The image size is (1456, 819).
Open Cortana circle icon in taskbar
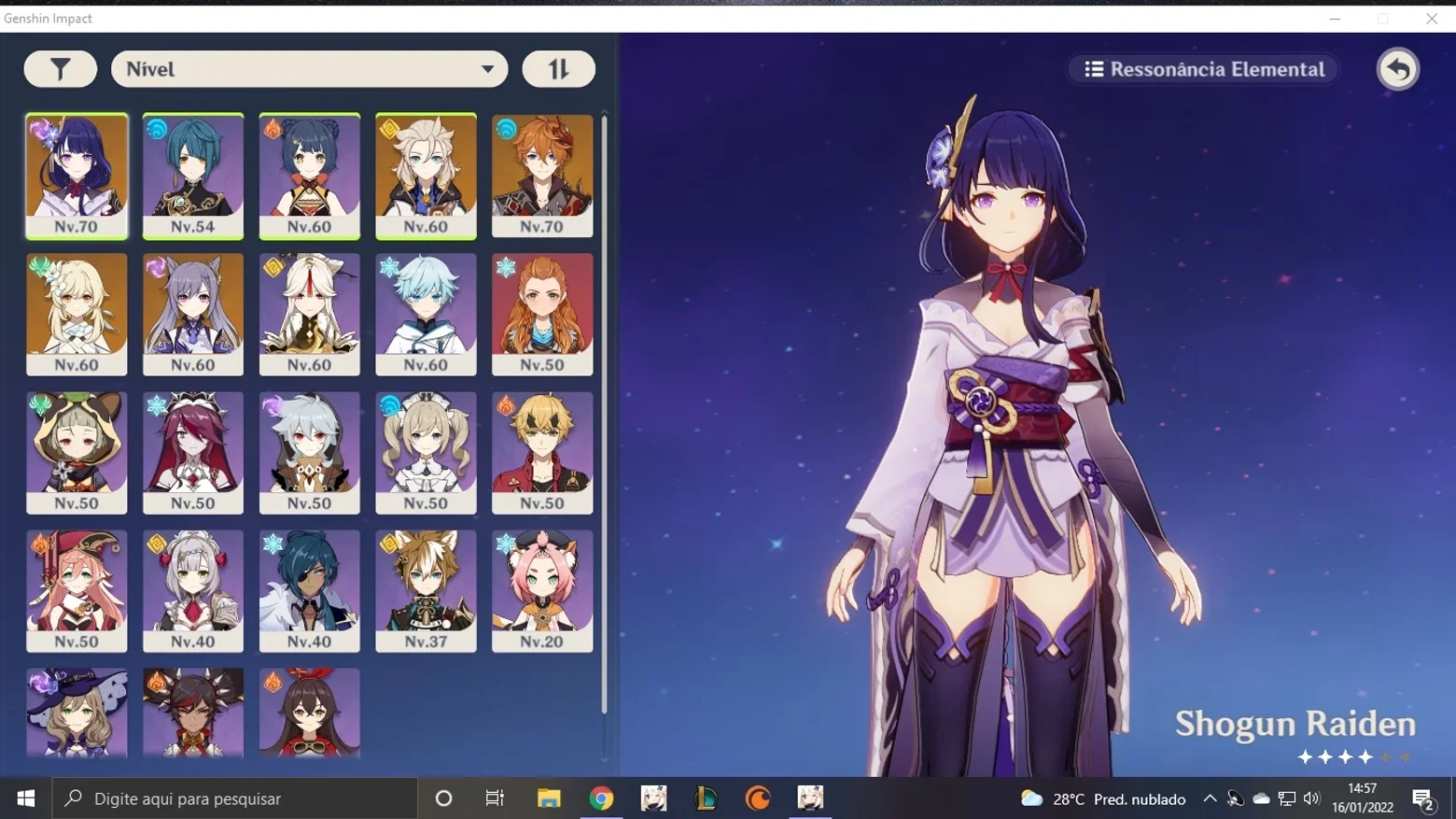click(x=444, y=798)
